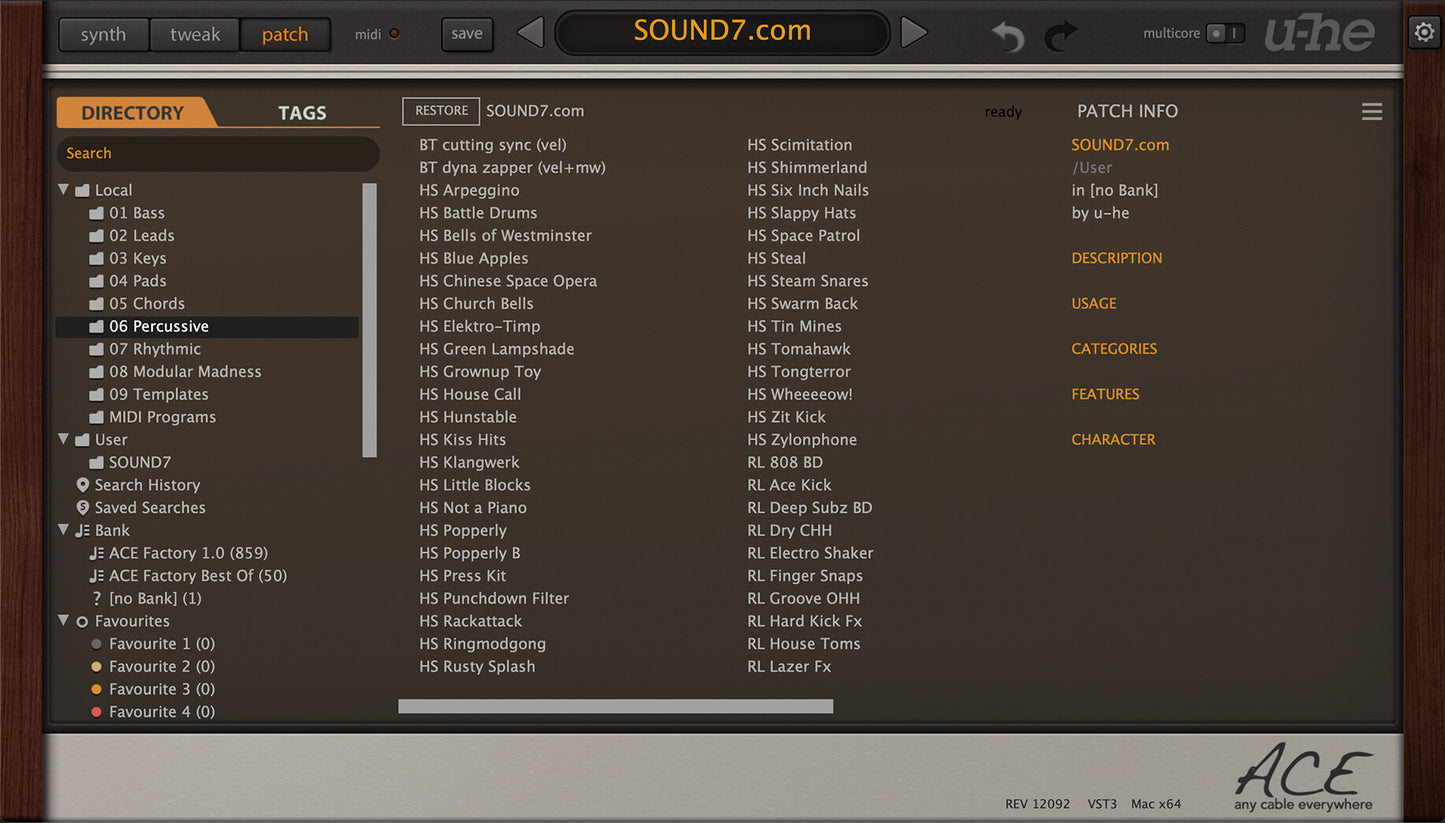Open the DIRECTORY tab
Image resolution: width=1445 pixels, height=823 pixels.
133,112
